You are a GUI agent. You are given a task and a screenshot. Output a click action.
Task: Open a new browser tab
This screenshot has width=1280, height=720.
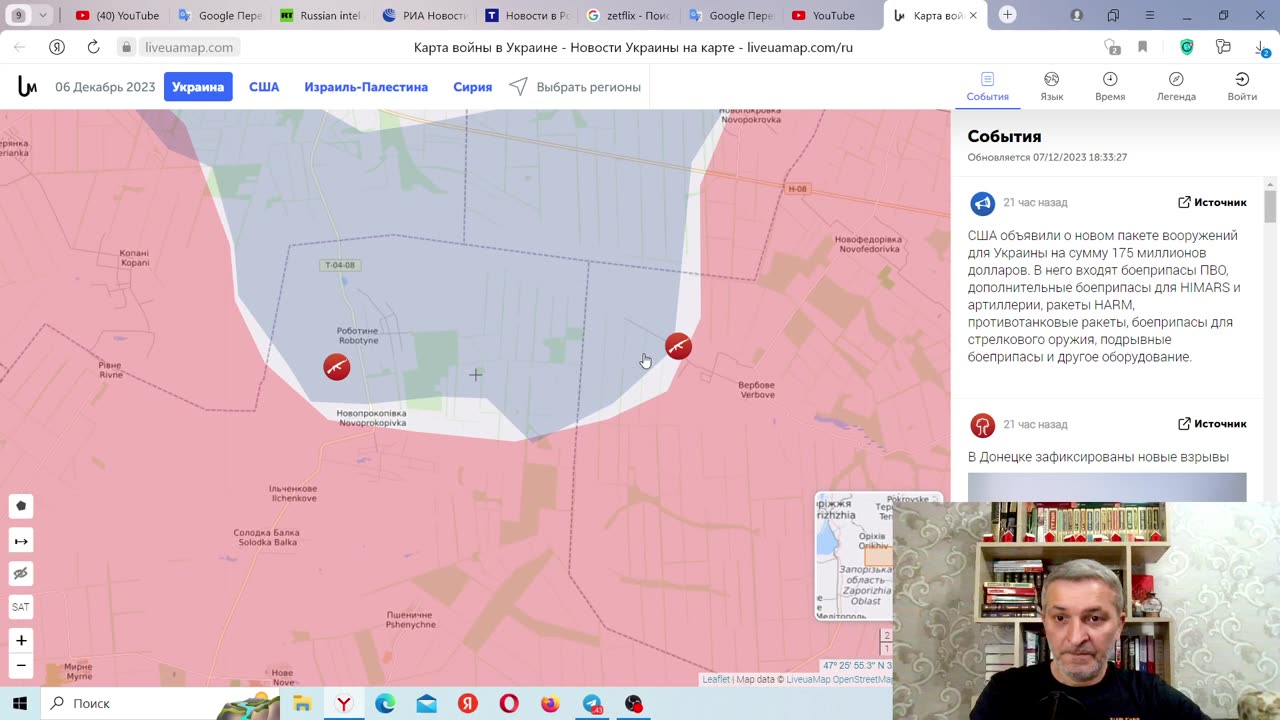(1008, 15)
